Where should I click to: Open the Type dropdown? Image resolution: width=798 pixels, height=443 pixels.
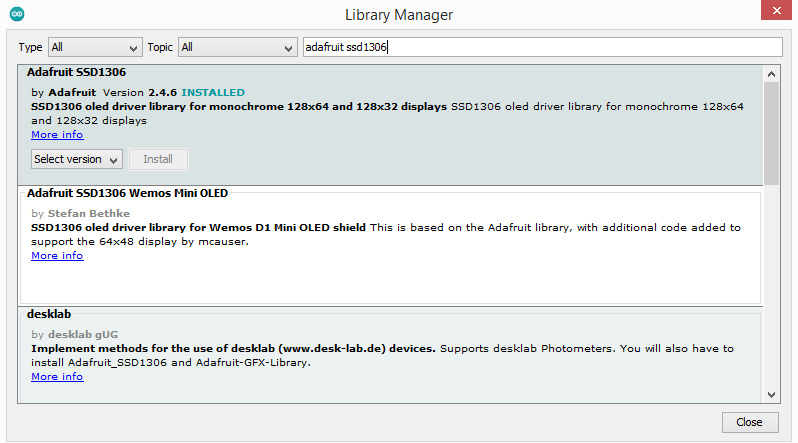tap(95, 47)
